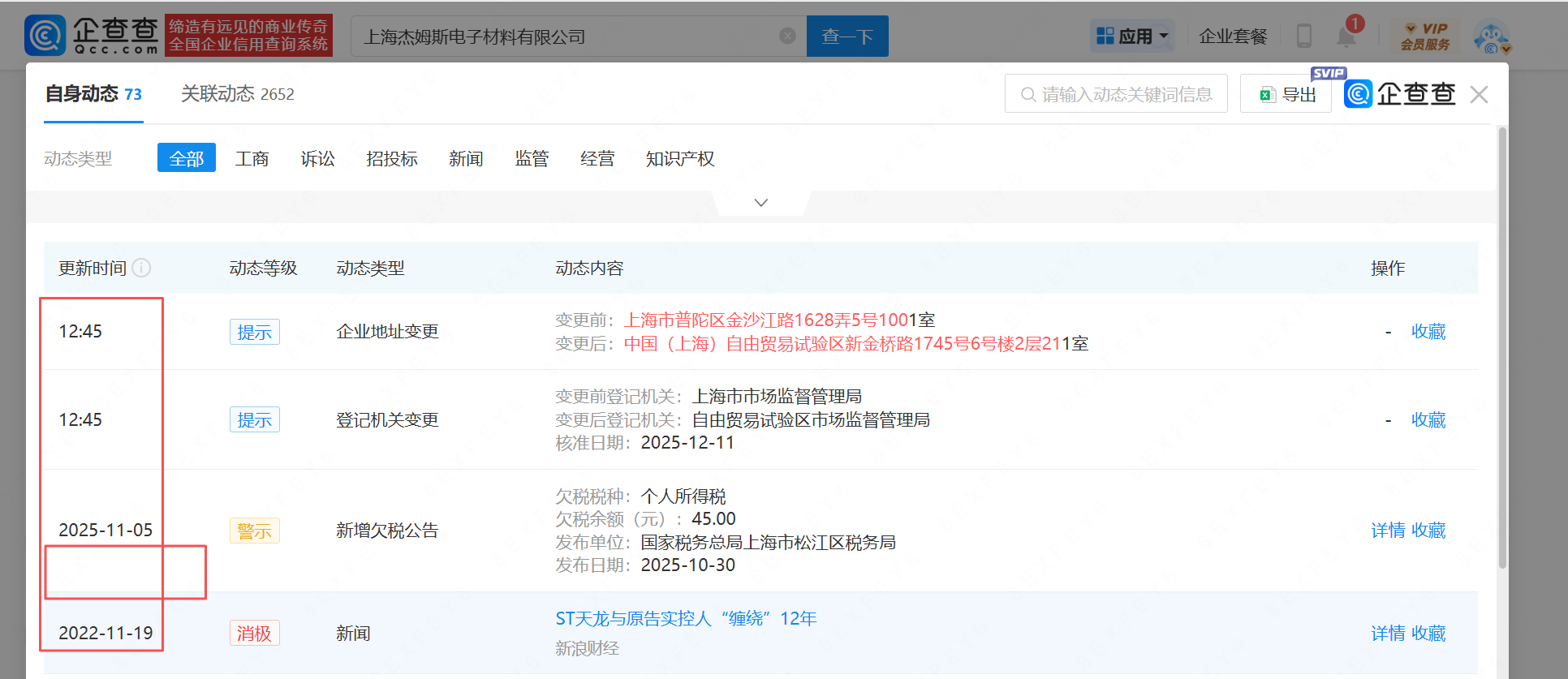Viewport: 1568px width, 679px height.
Task: Click address 上海市普陀区金沙江路1628弄5号1001室
Action: click(779, 320)
